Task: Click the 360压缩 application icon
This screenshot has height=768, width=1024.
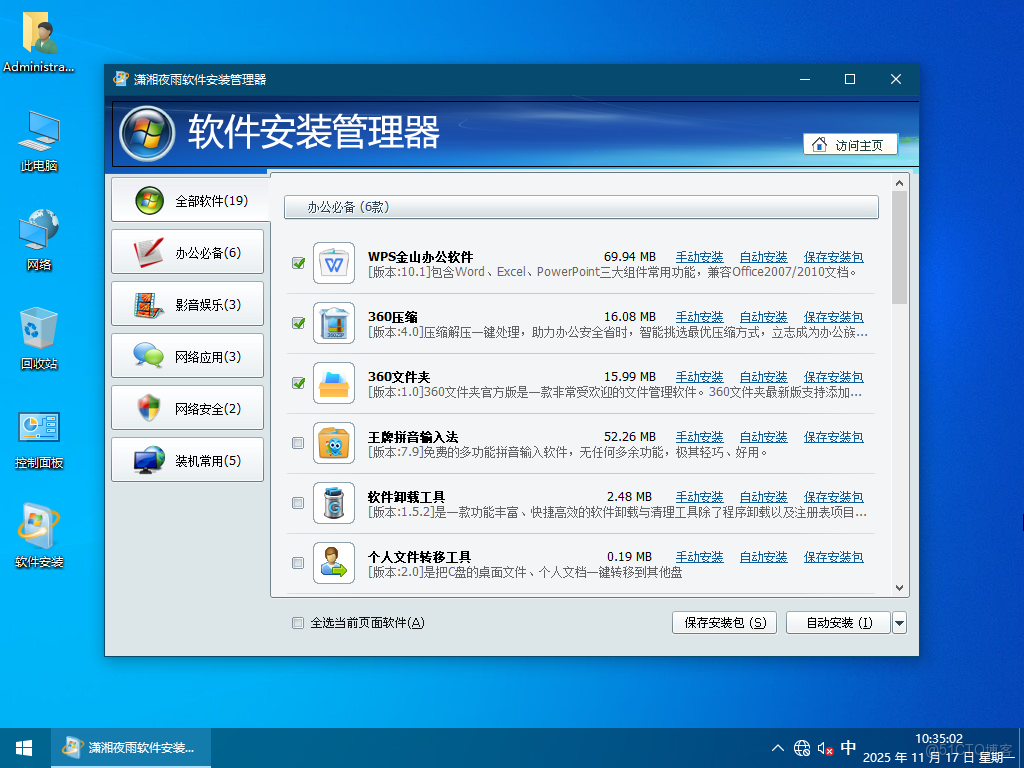Action: click(x=333, y=323)
